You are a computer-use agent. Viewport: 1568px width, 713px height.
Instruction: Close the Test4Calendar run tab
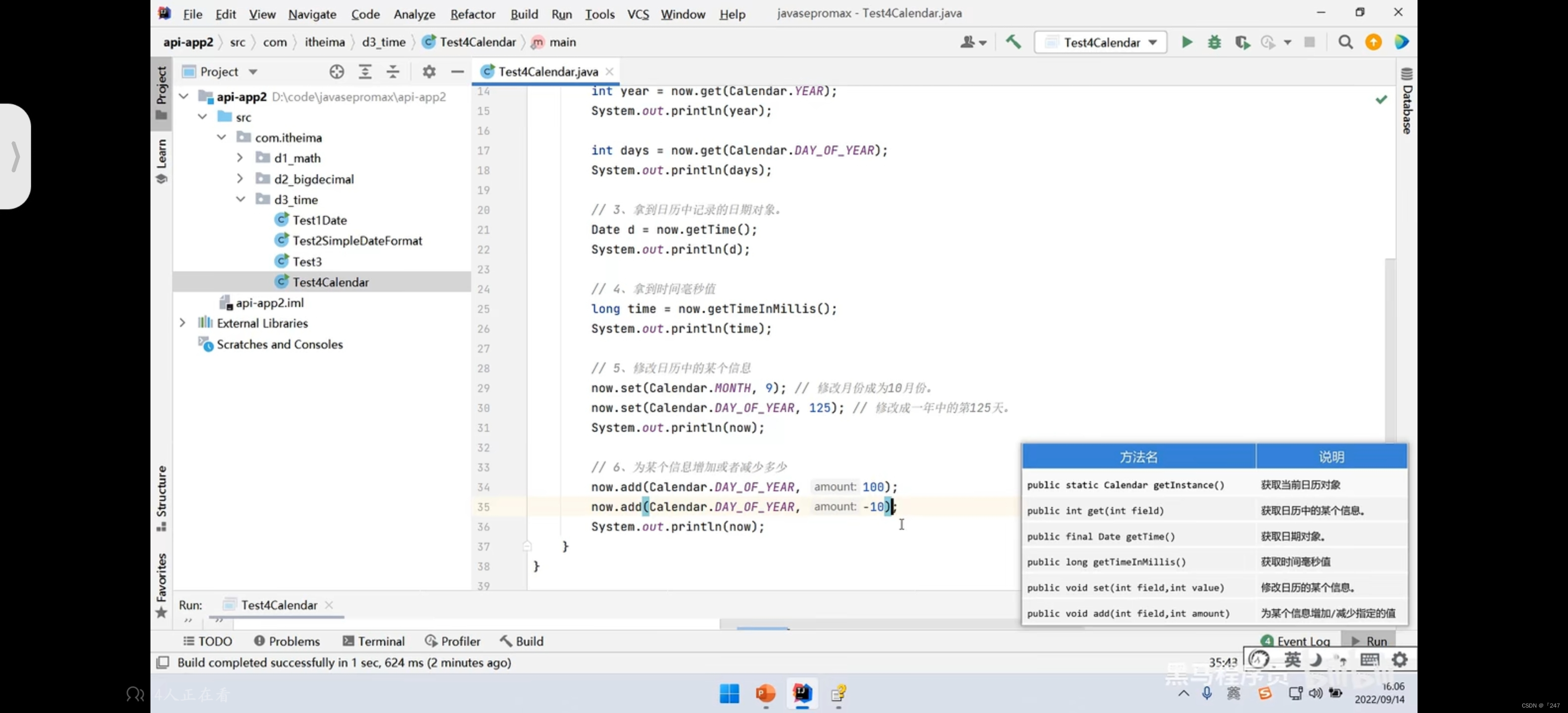coord(329,605)
